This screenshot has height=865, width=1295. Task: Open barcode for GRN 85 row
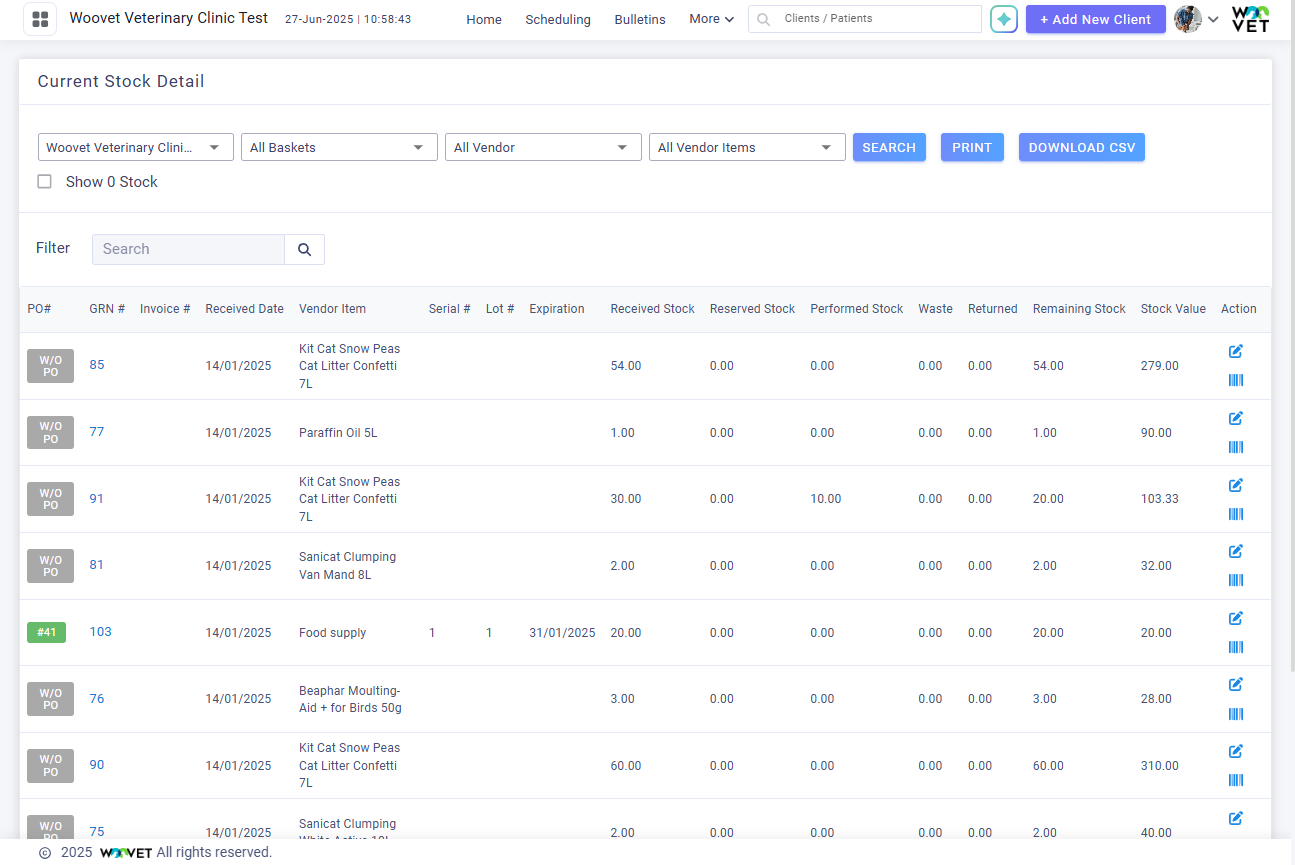coord(1236,380)
